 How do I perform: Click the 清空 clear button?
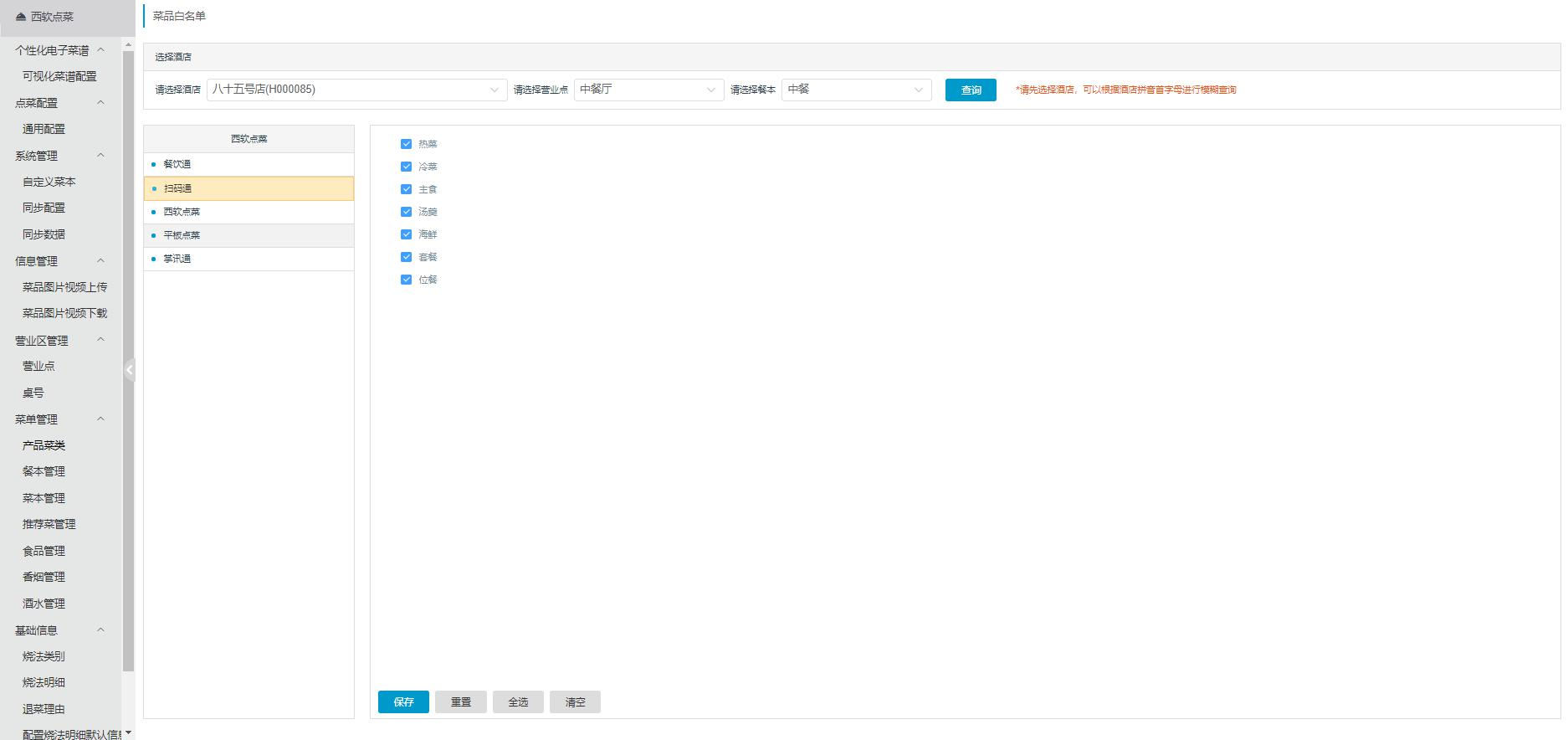(x=575, y=701)
